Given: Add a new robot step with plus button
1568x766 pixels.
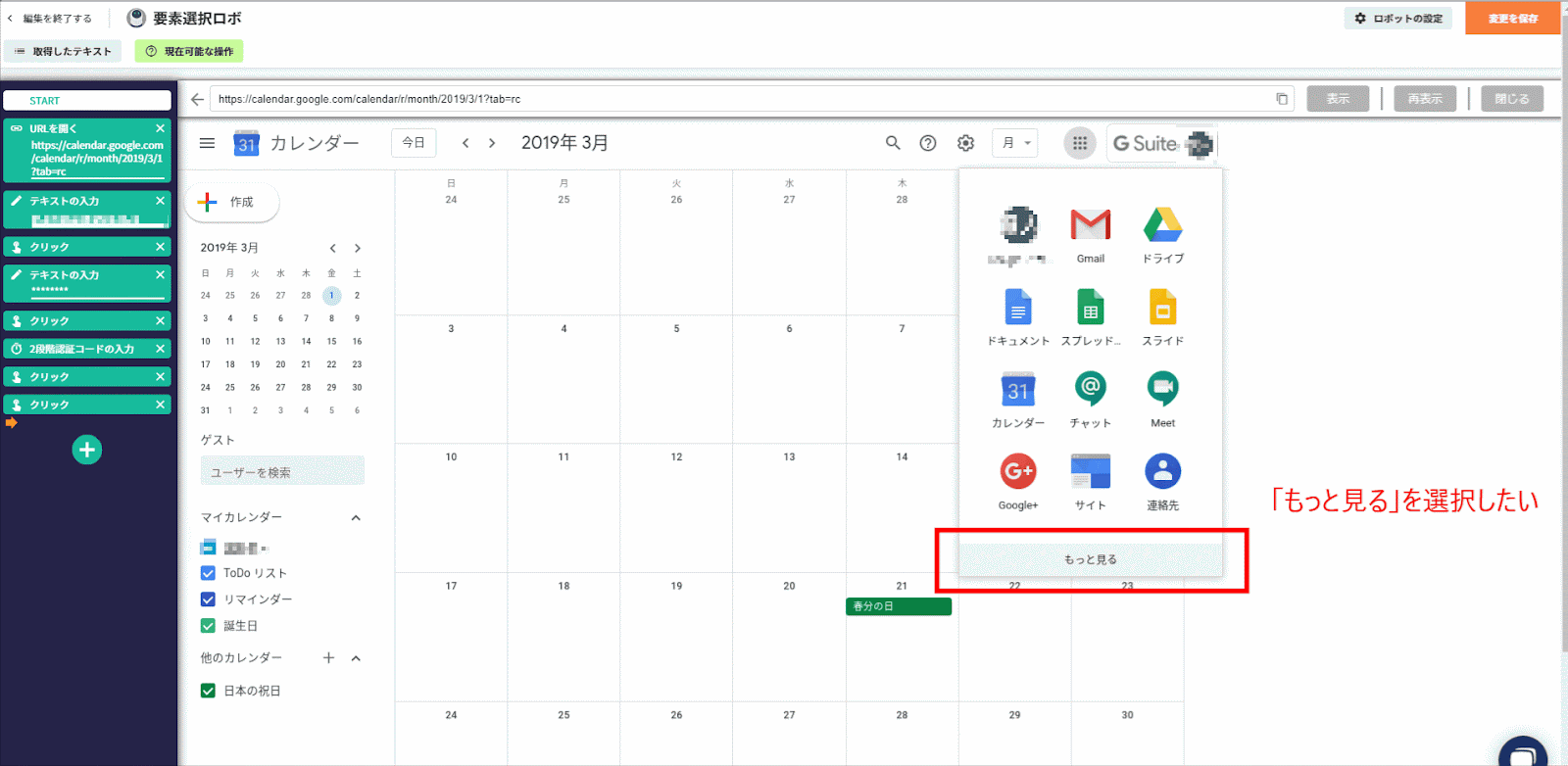Looking at the screenshot, I should (x=87, y=450).
